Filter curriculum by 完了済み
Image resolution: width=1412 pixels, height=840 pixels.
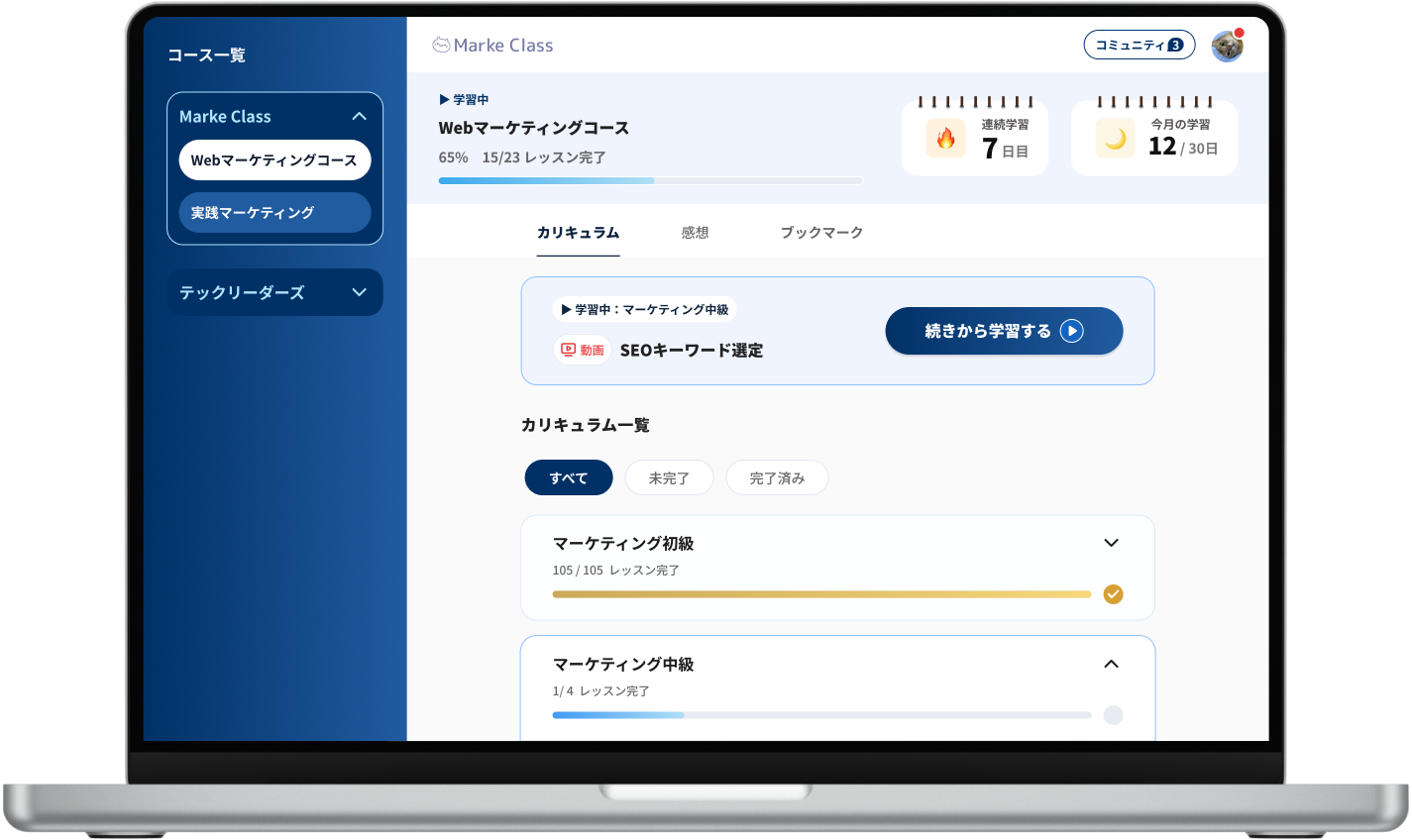point(777,477)
